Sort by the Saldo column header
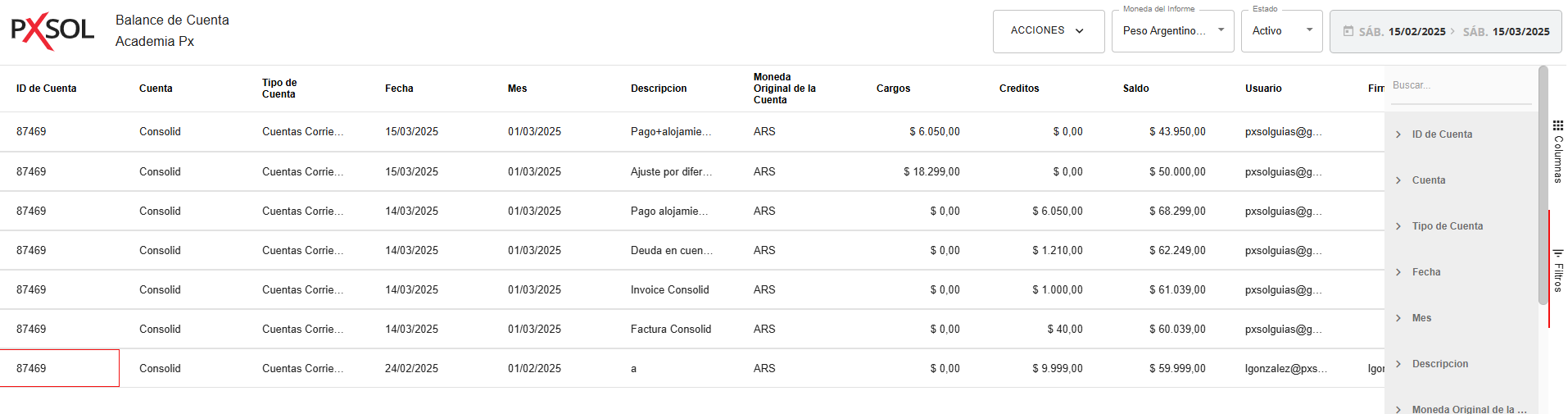 click(x=1135, y=89)
